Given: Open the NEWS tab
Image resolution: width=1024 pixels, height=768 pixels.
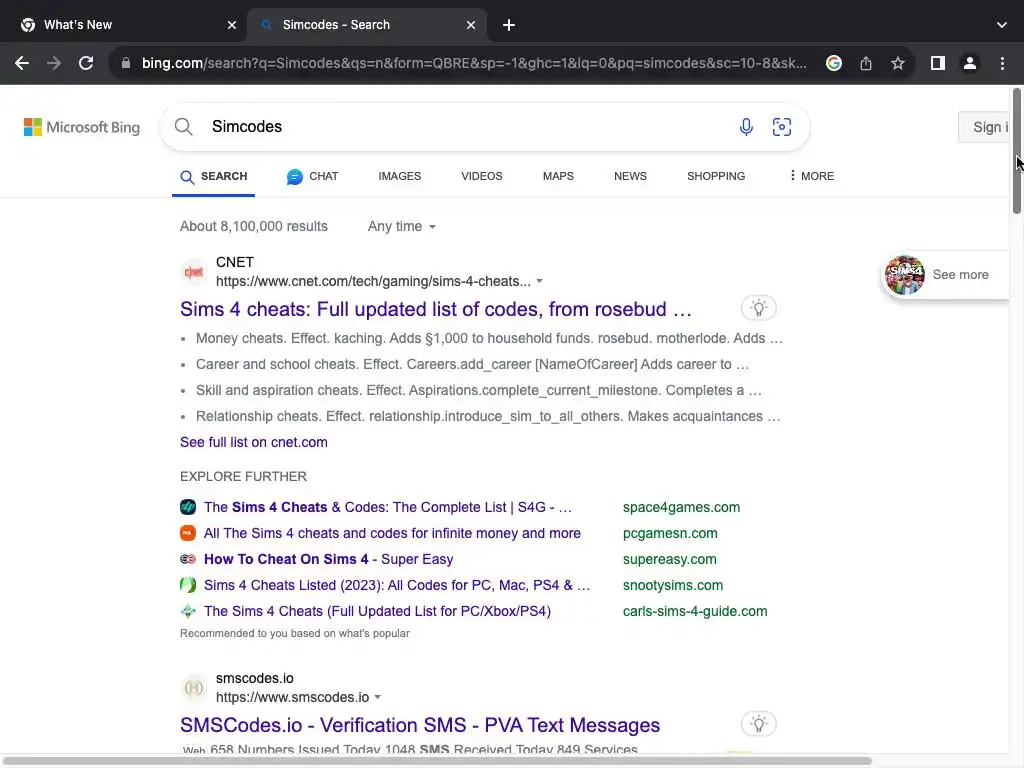Looking at the screenshot, I should pos(630,176).
